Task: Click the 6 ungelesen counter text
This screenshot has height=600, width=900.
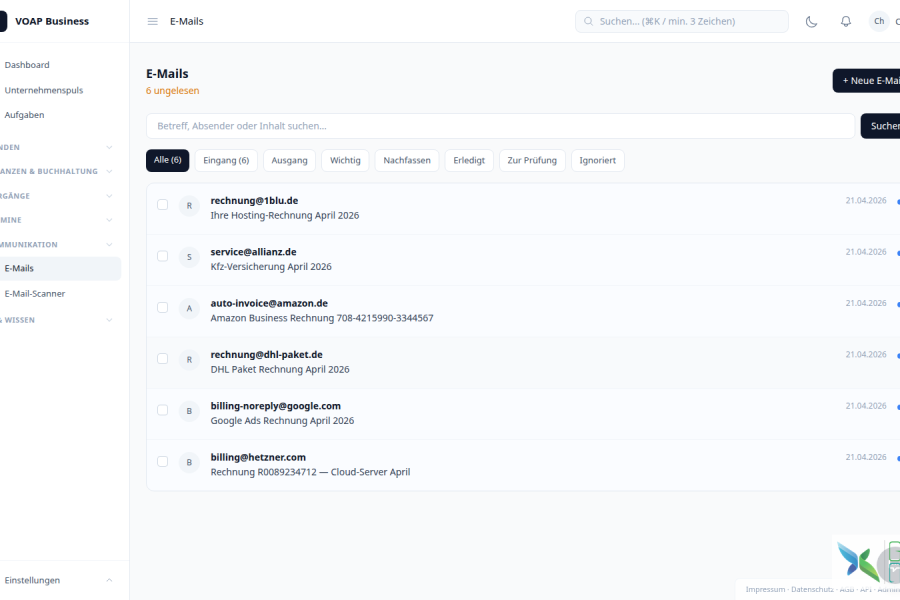Action: [173, 91]
